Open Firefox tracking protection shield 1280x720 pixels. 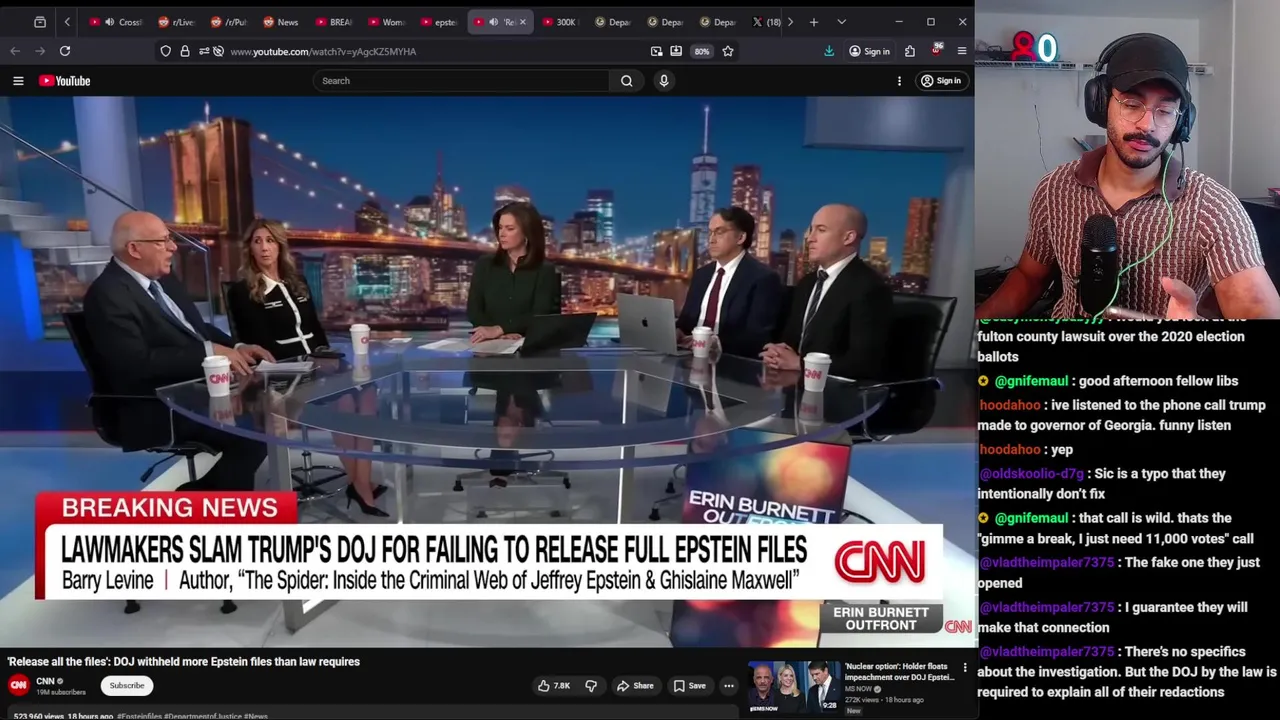pos(166,51)
